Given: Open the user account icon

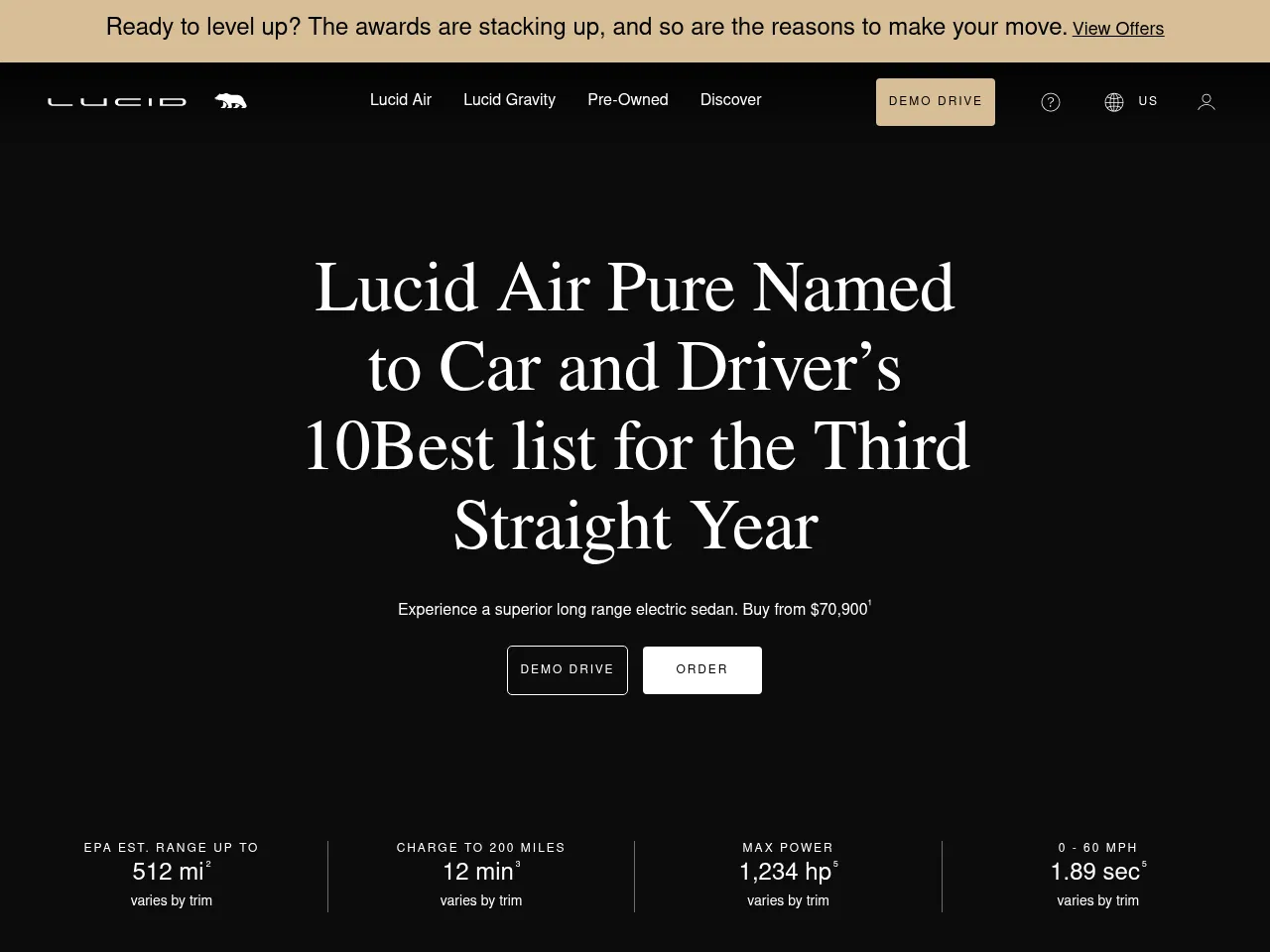Looking at the screenshot, I should coord(1206,101).
